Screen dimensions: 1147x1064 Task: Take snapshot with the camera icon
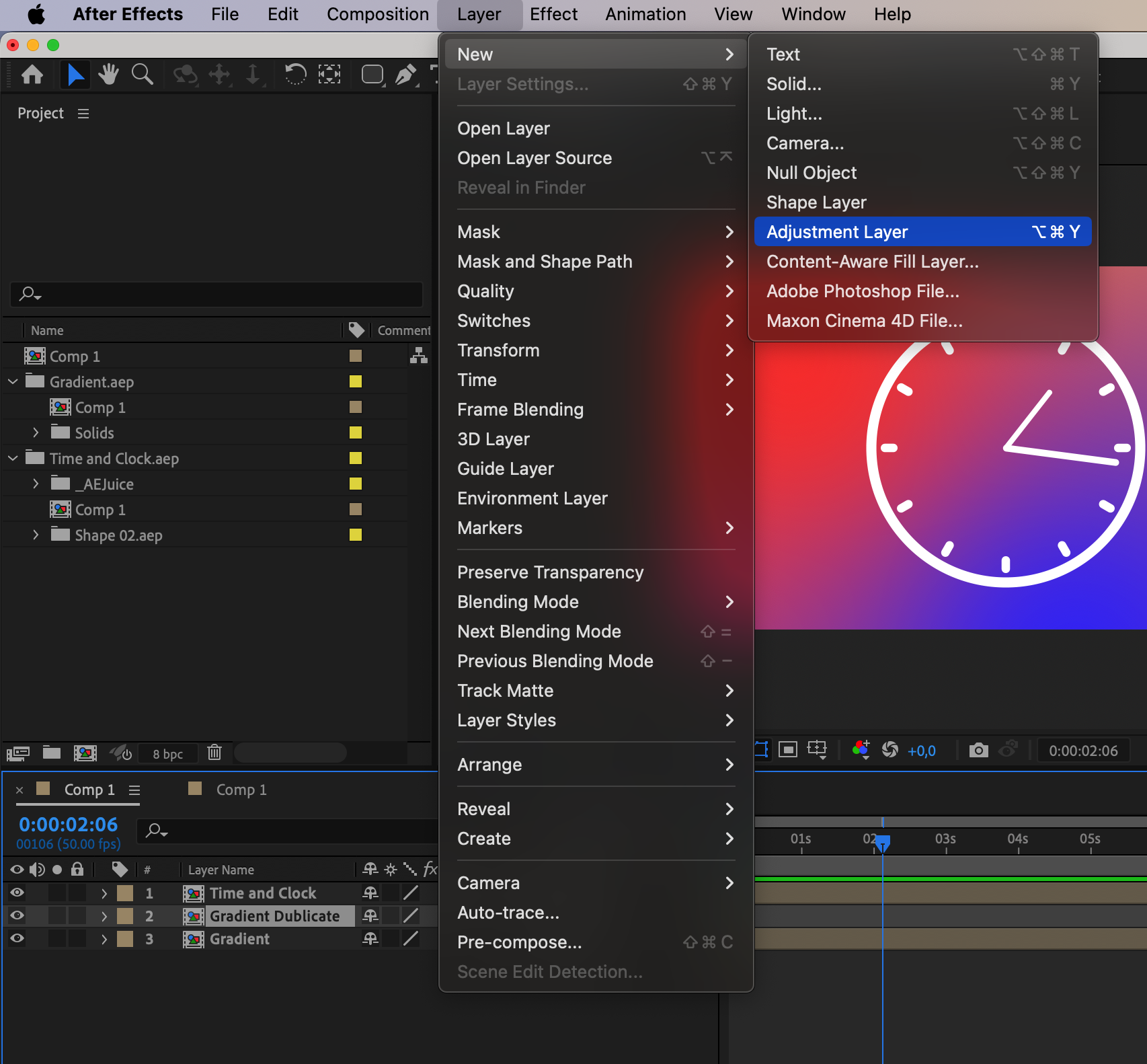978,750
